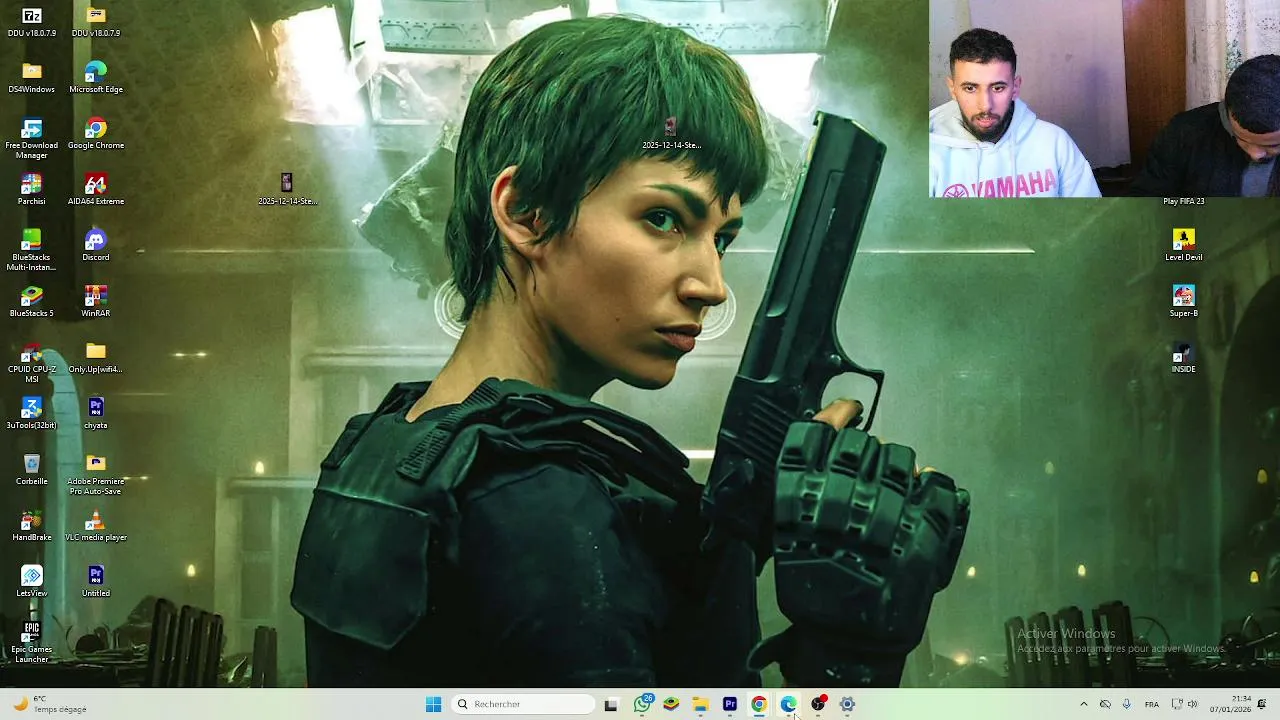Image resolution: width=1280 pixels, height=720 pixels.
Task: Launch Epic Games Launcher
Action: tap(32, 643)
